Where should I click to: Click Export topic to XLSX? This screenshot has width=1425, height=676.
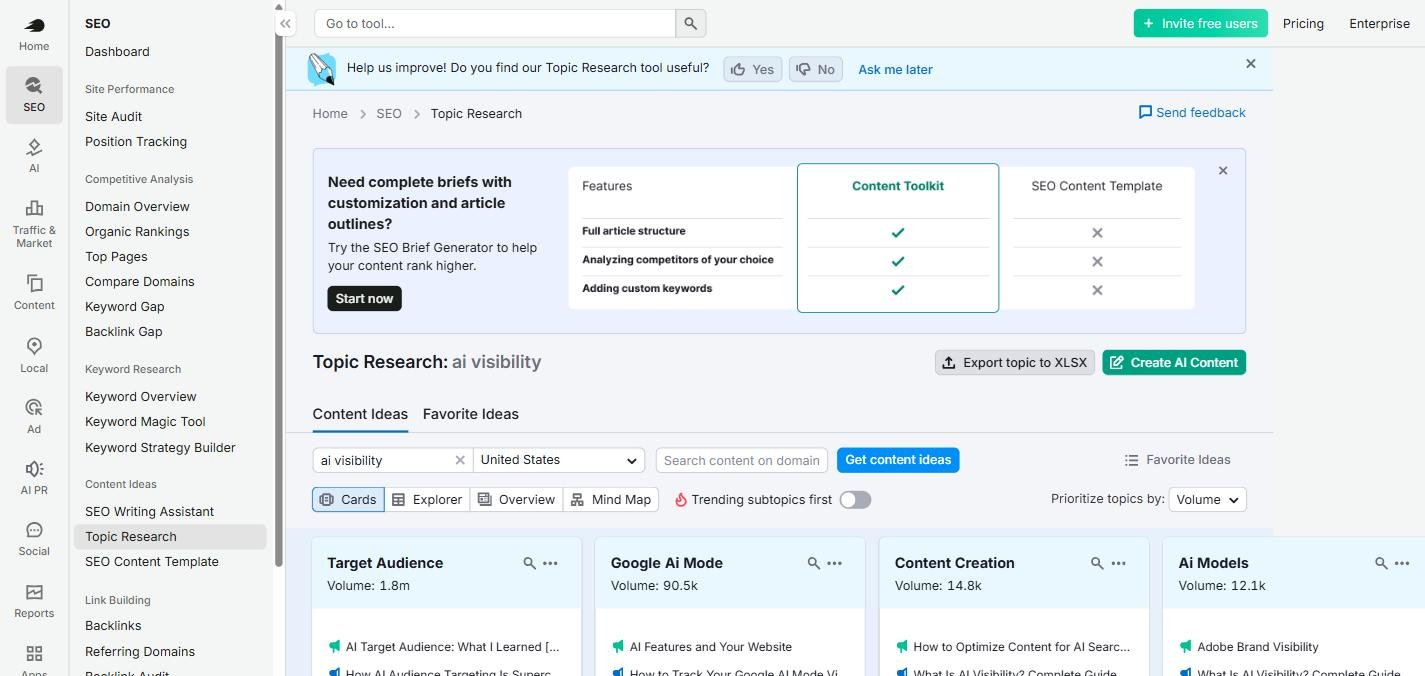click(1015, 362)
